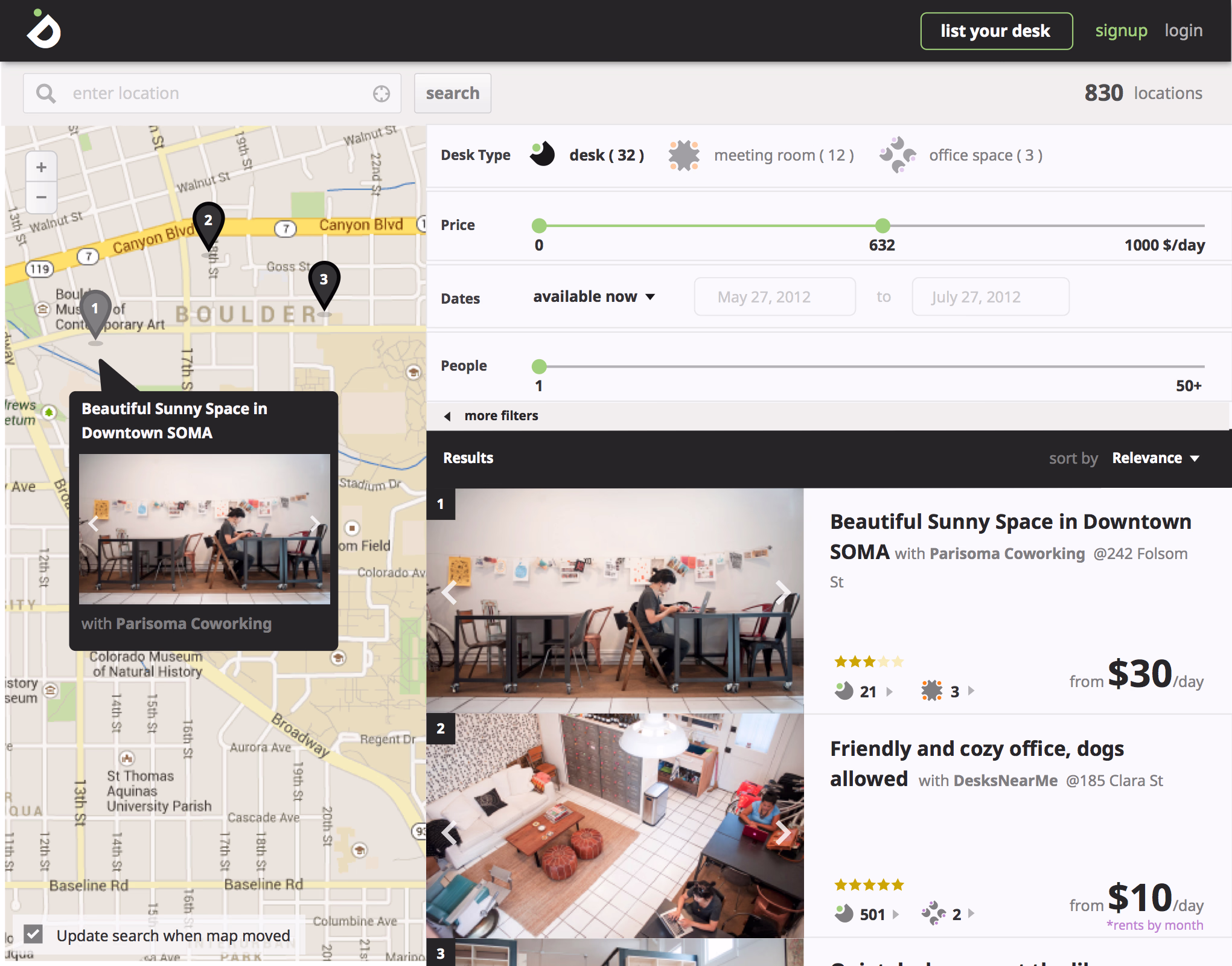1232x966 pixels.
Task: Zoom out on the map
Action: pos(41,197)
